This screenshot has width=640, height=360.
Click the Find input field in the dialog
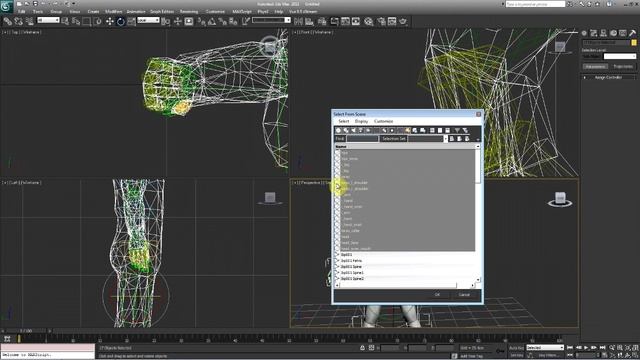pos(362,139)
